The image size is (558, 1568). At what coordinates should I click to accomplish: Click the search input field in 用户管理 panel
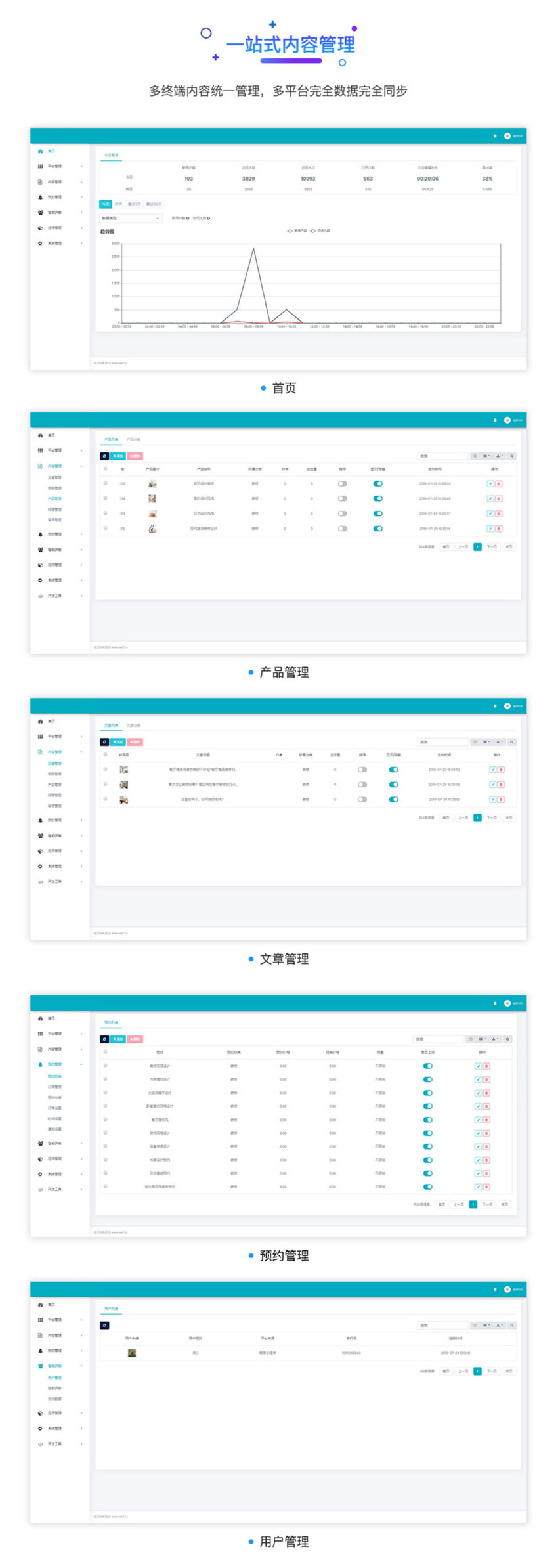pos(442,1325)
